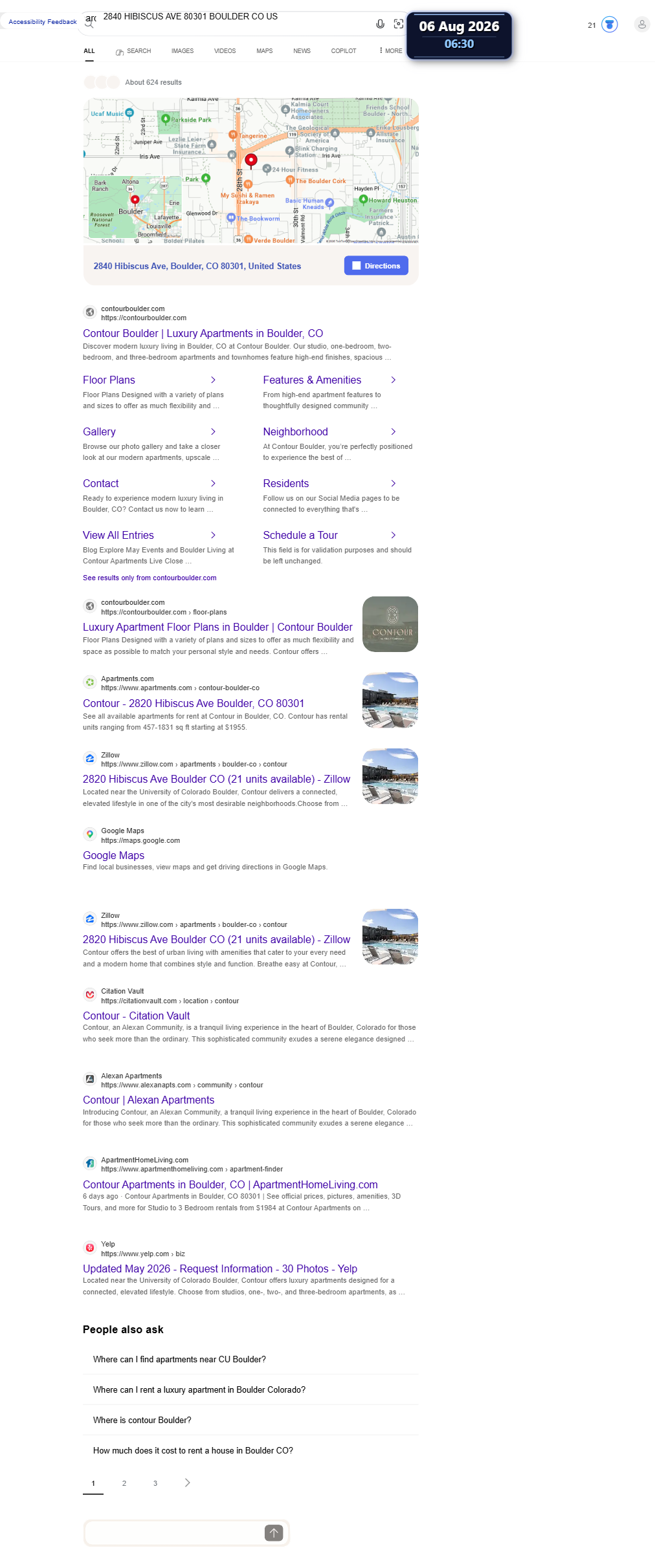Expand the Contact sitelink chevron
This screenshot has width=655, height=1568.
213,483
